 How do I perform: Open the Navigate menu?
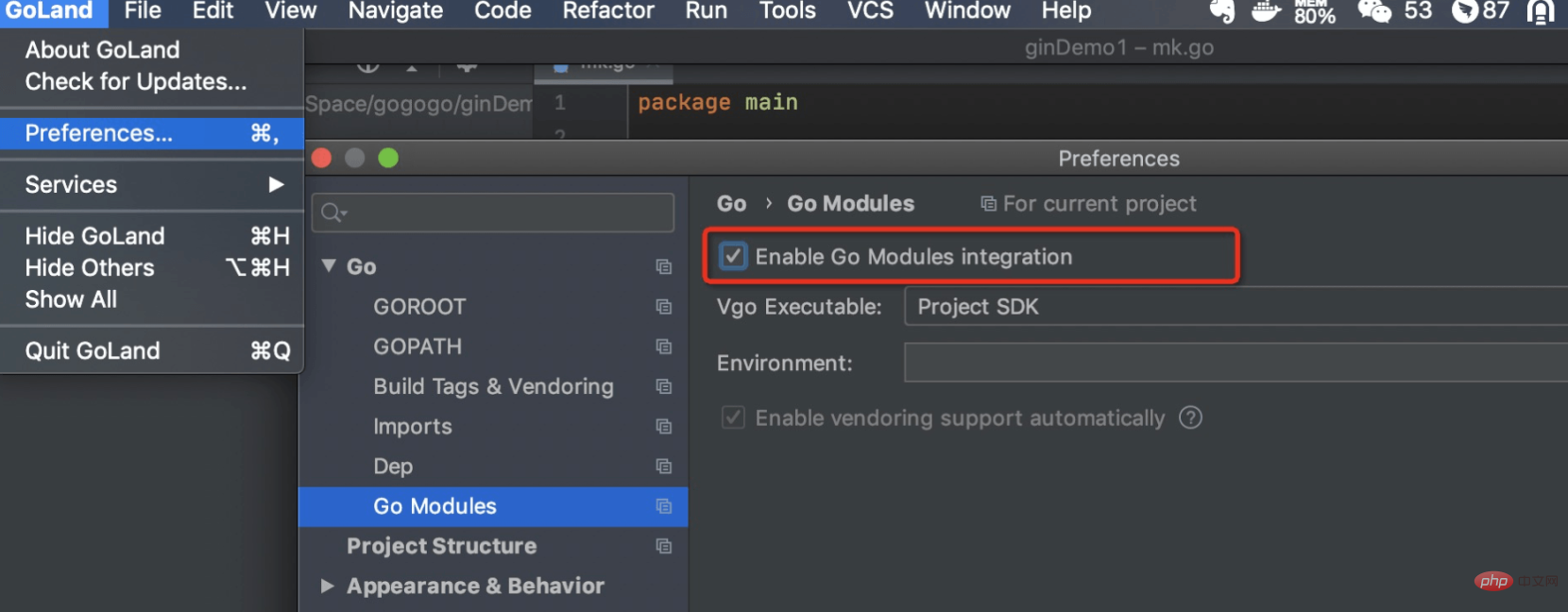[x=396, y=11]
